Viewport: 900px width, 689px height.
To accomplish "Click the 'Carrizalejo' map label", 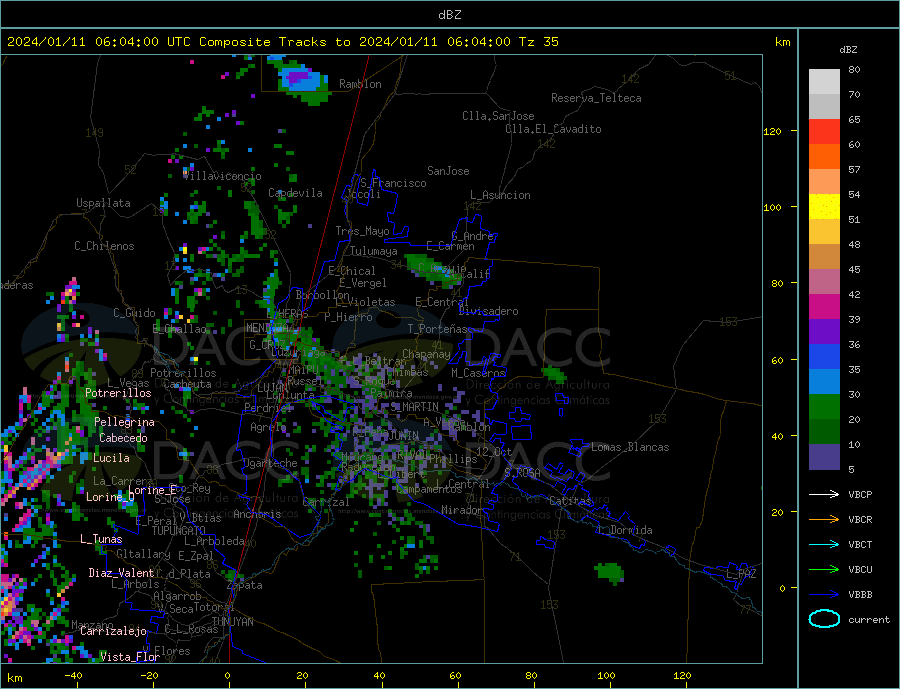I will click(113, 632).
